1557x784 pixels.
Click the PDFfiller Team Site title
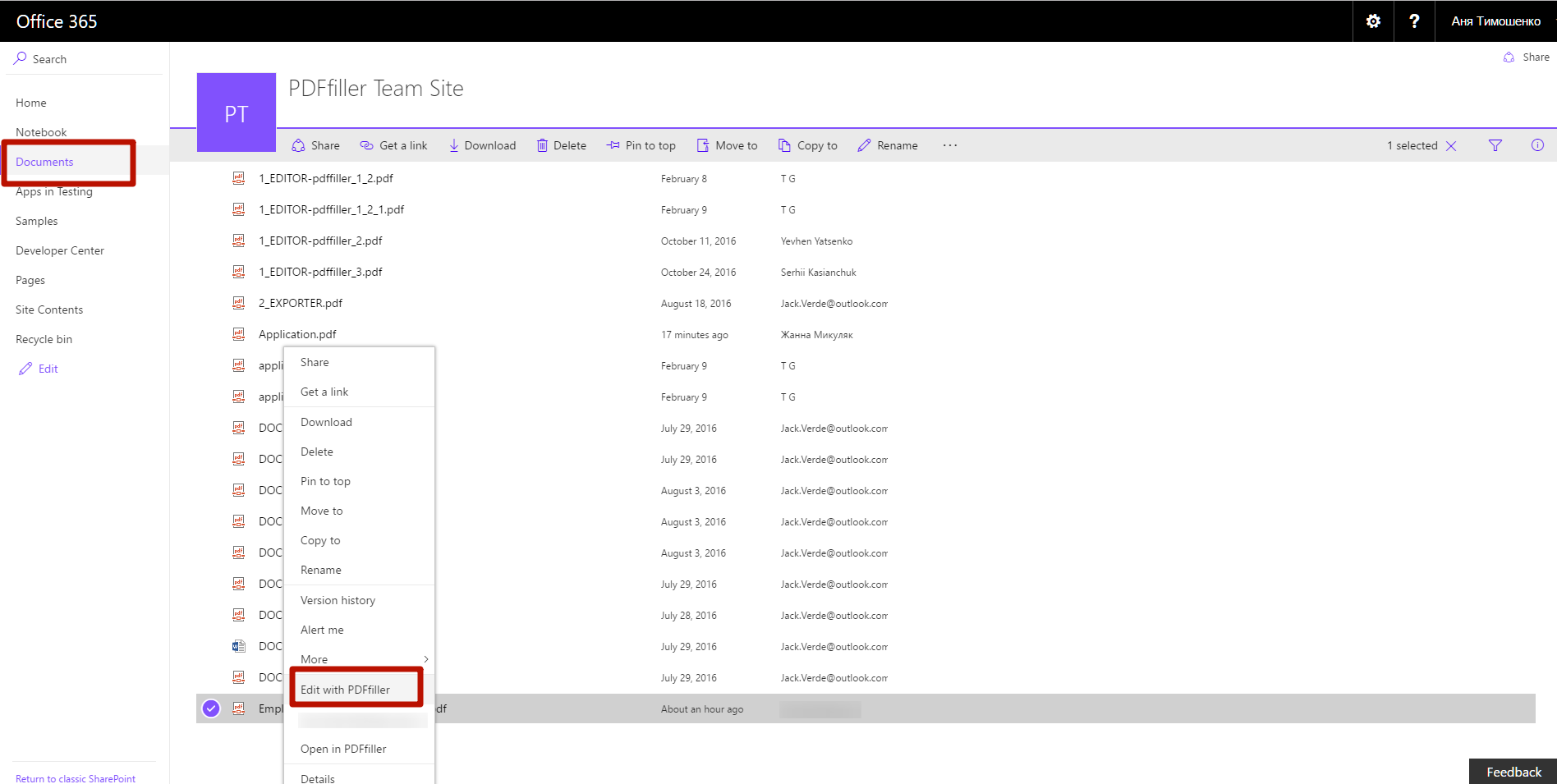(x=376, y=89)
